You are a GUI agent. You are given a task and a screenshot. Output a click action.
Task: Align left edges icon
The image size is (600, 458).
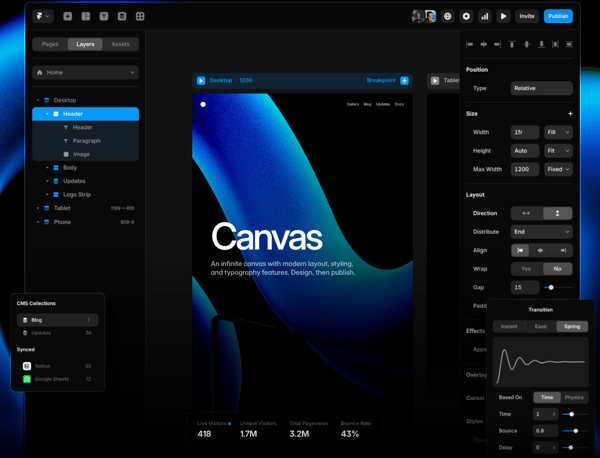(x=470, y=44)
